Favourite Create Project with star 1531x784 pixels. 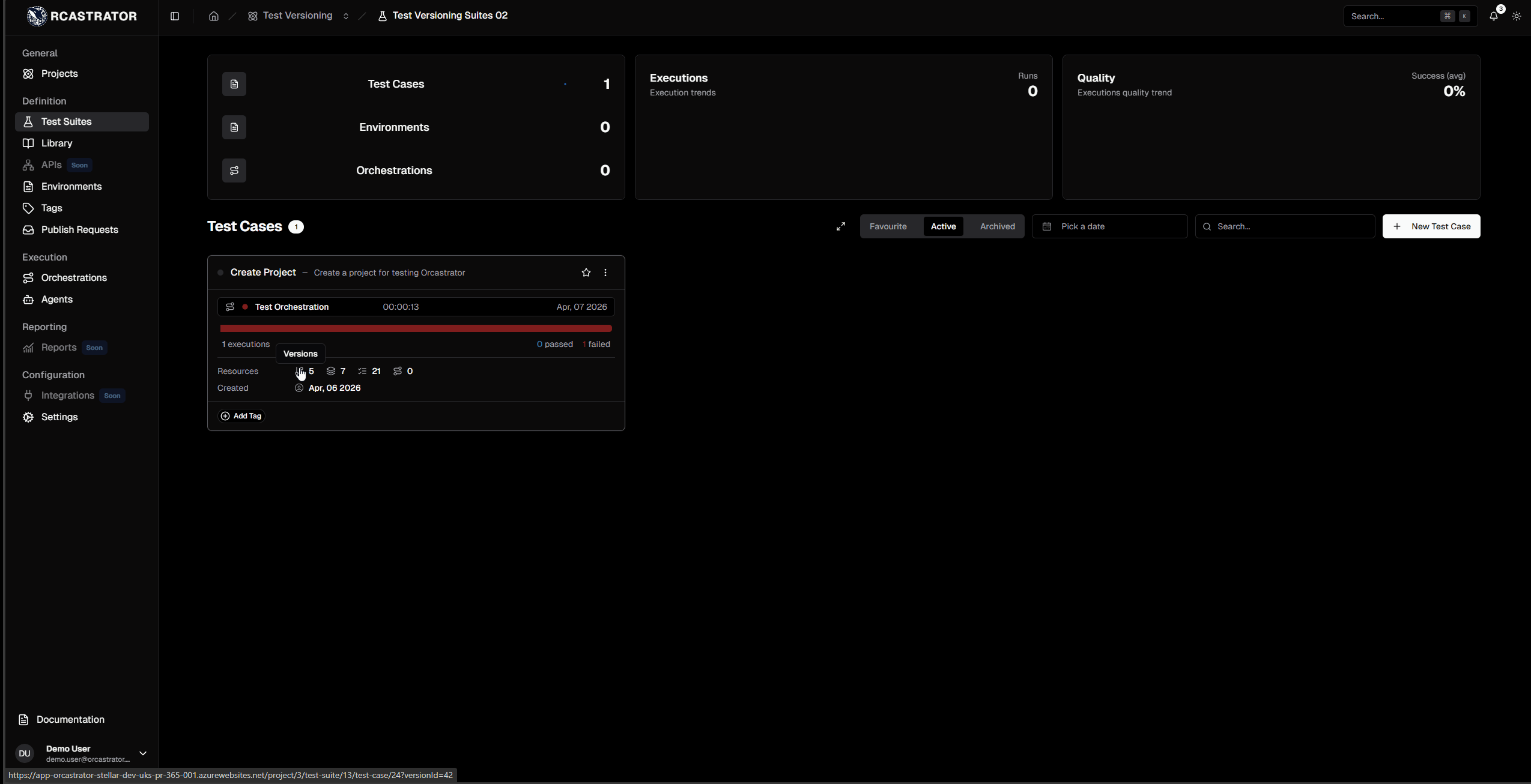click(586, 273)
